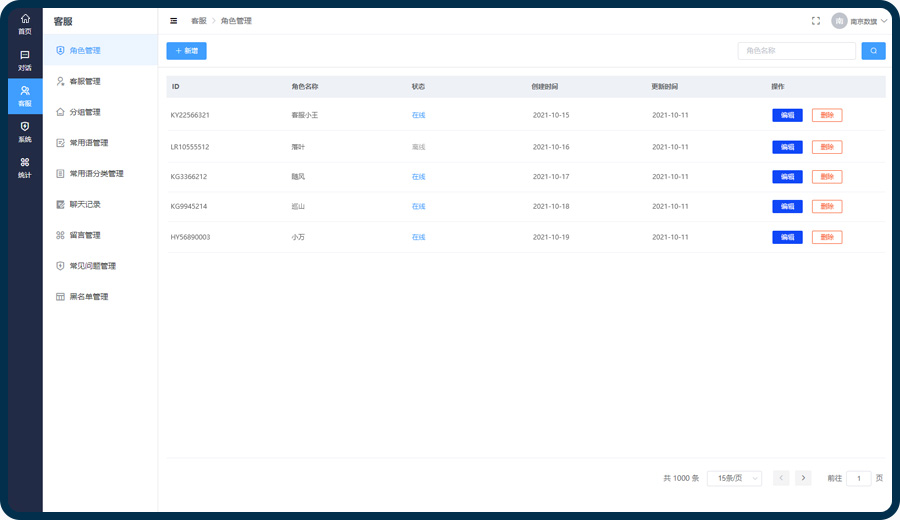
Task: Select 聊天记录 from the side menu
Action: click(x=84, y=204)
